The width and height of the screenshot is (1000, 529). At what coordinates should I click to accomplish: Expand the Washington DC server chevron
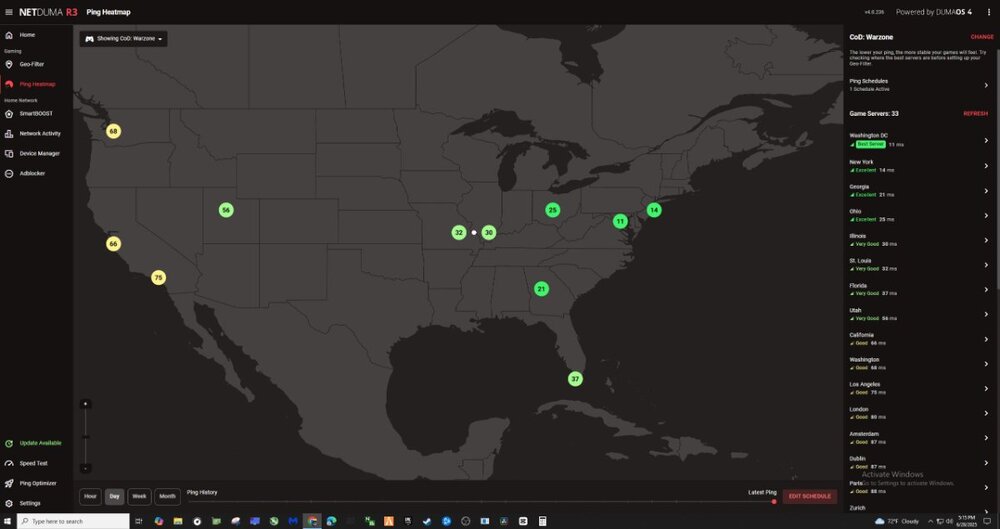coord(986,140)
